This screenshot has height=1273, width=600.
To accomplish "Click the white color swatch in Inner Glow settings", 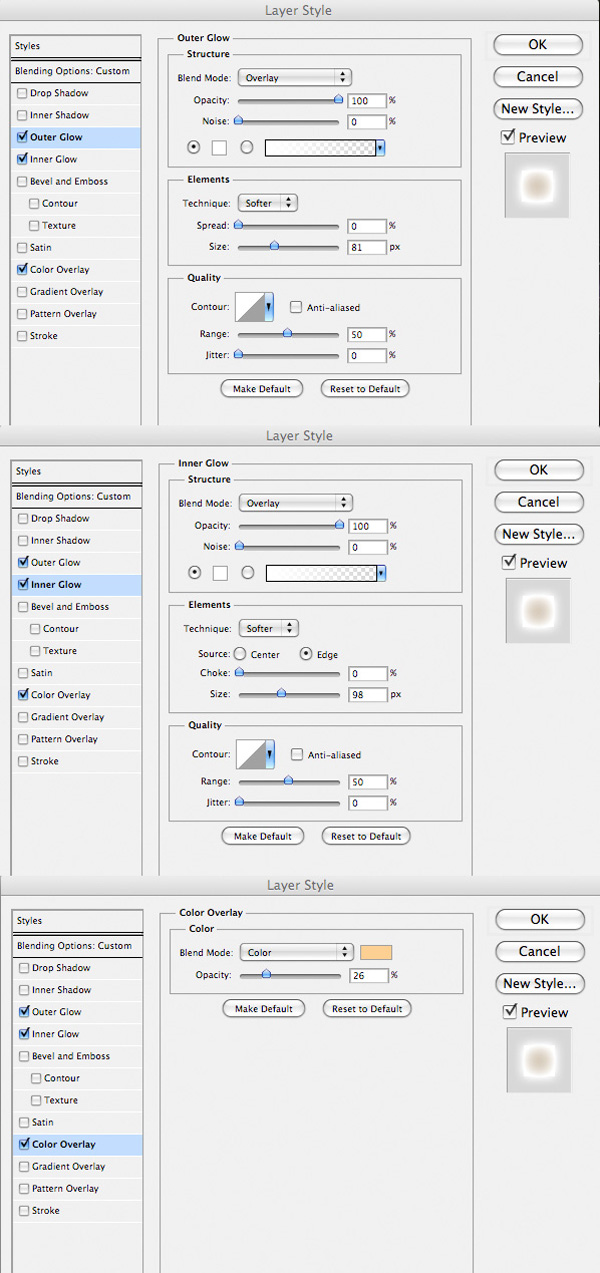I will [x=220, y=573].
